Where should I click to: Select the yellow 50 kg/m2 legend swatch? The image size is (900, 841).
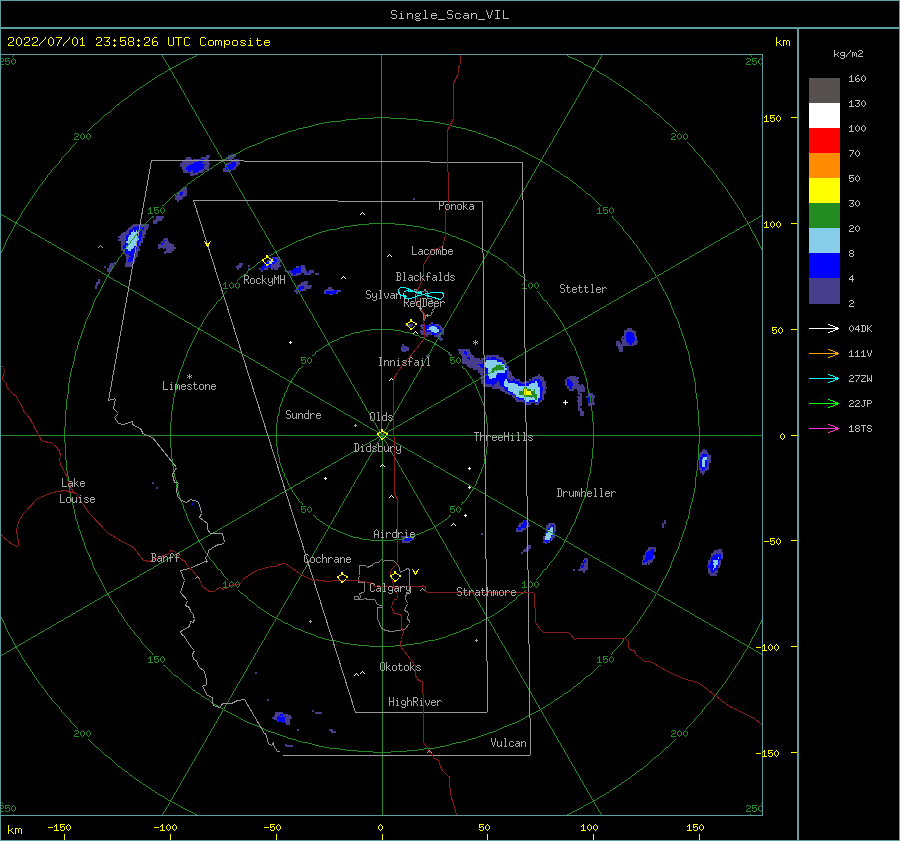tap(824, 191)
